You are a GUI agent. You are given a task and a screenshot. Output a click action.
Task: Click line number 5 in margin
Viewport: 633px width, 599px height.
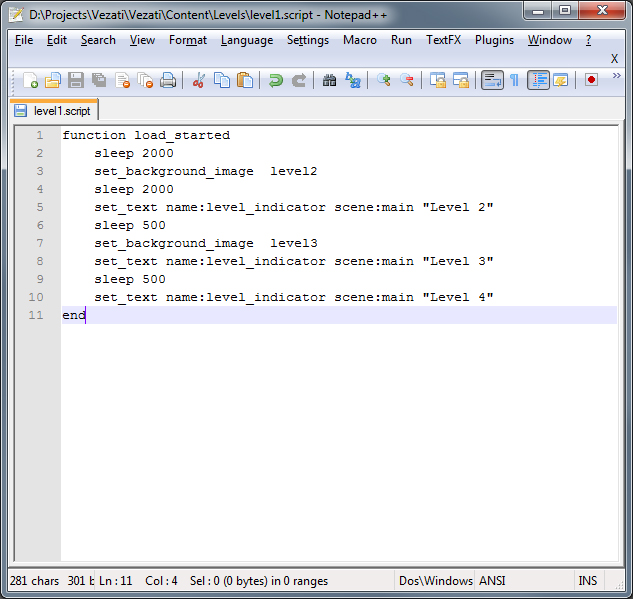click(40, 207)
